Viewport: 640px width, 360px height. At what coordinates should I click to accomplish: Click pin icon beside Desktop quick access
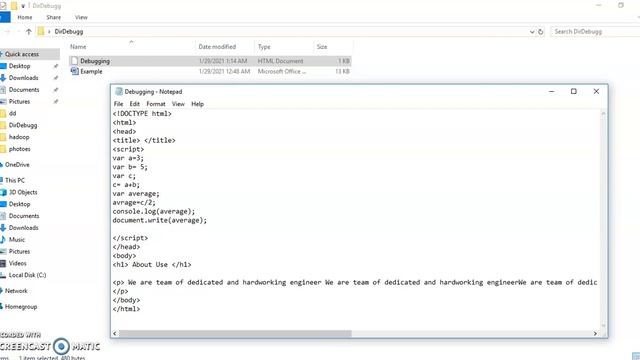(56, 66)
